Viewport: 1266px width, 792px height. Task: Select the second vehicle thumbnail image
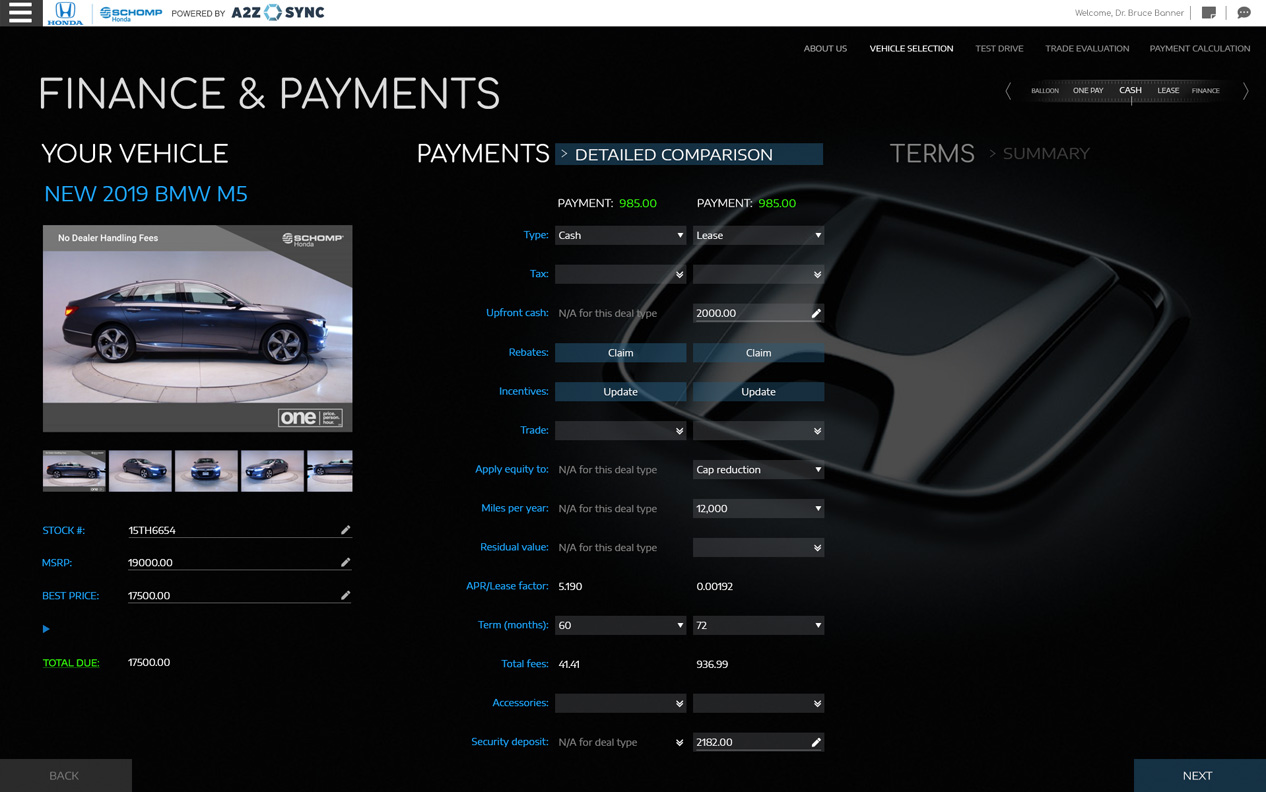click(140, 471)
